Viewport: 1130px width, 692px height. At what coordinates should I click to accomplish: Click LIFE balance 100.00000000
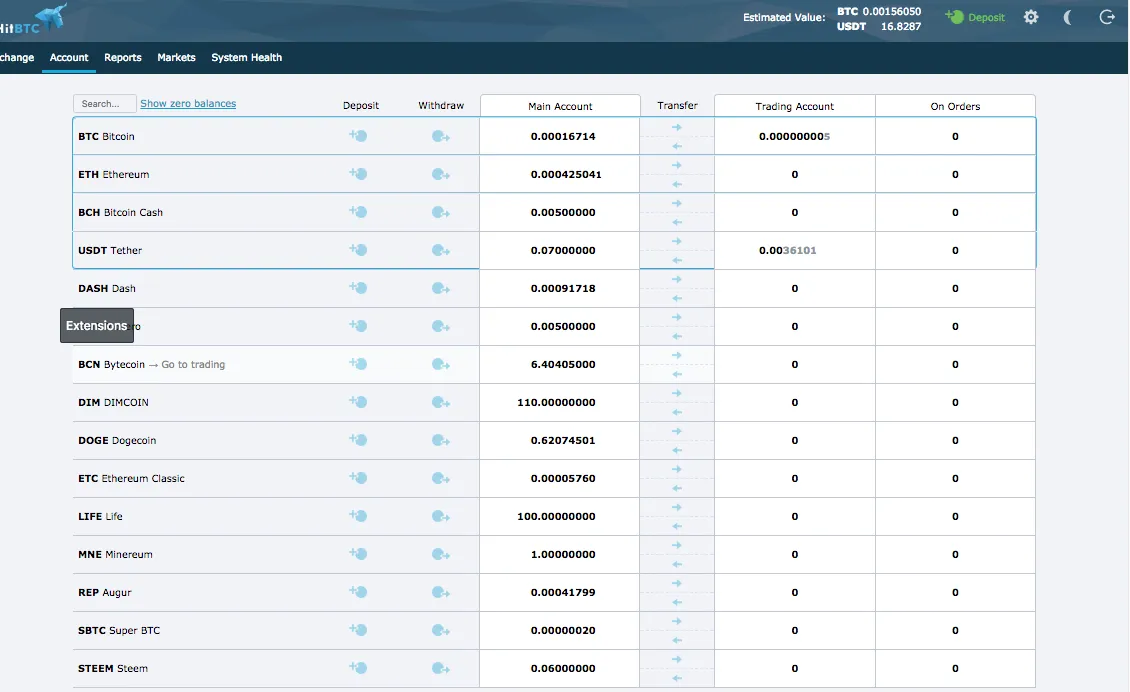[556, 517]
